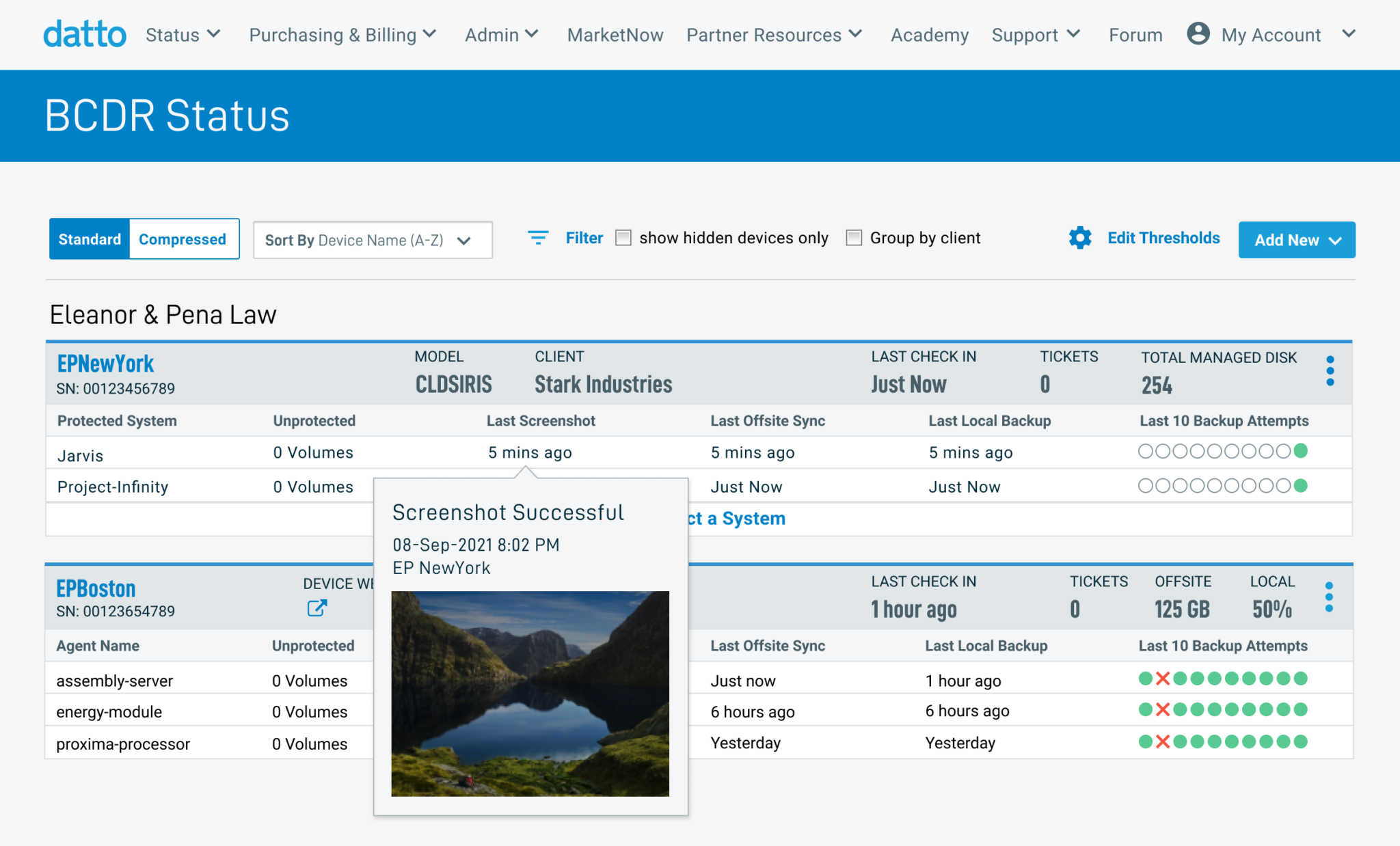
Task: Click the screenshot thumbnail in the popup
Action: (530, 693)
